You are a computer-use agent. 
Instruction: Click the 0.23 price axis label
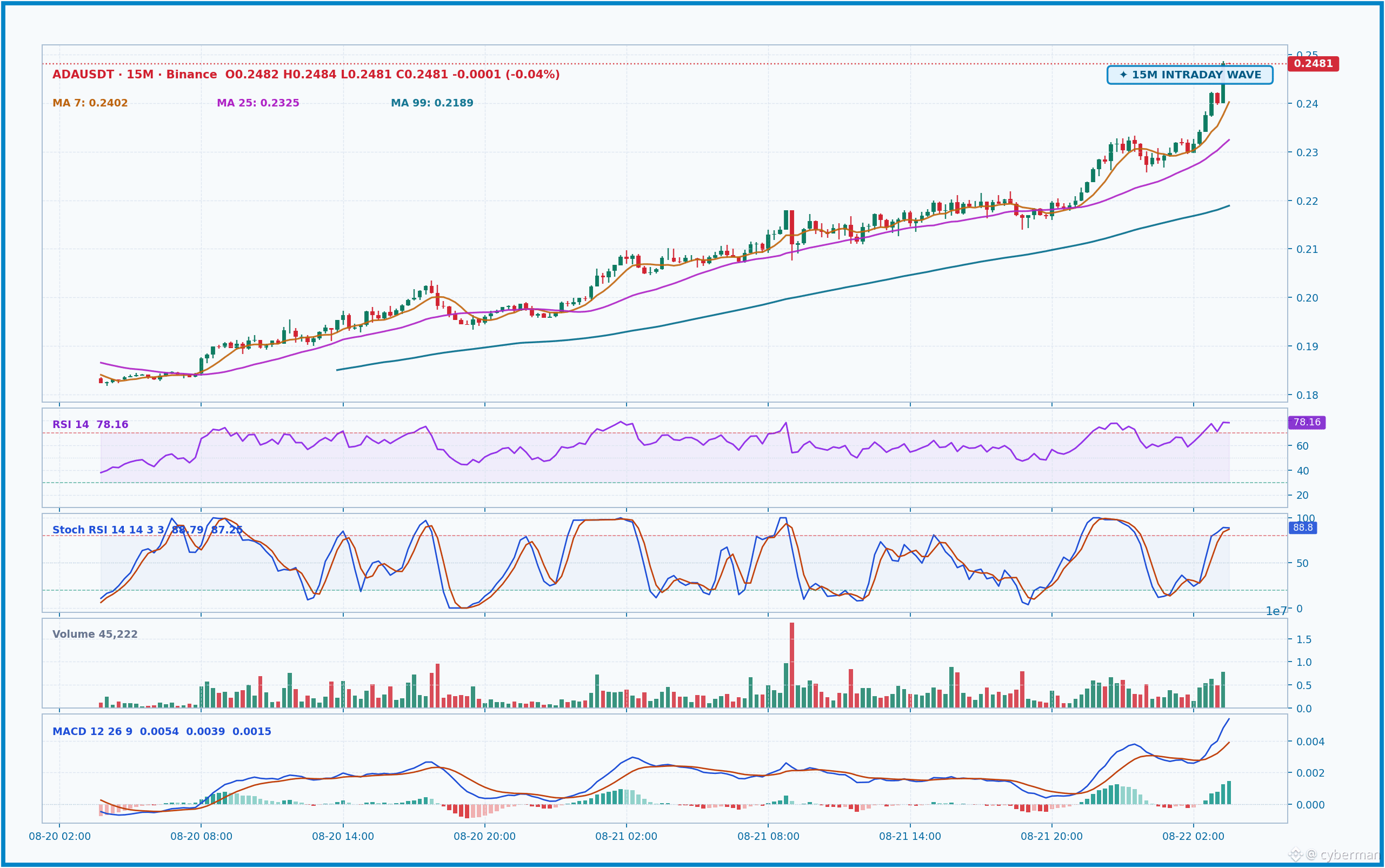click(1307, 153)
